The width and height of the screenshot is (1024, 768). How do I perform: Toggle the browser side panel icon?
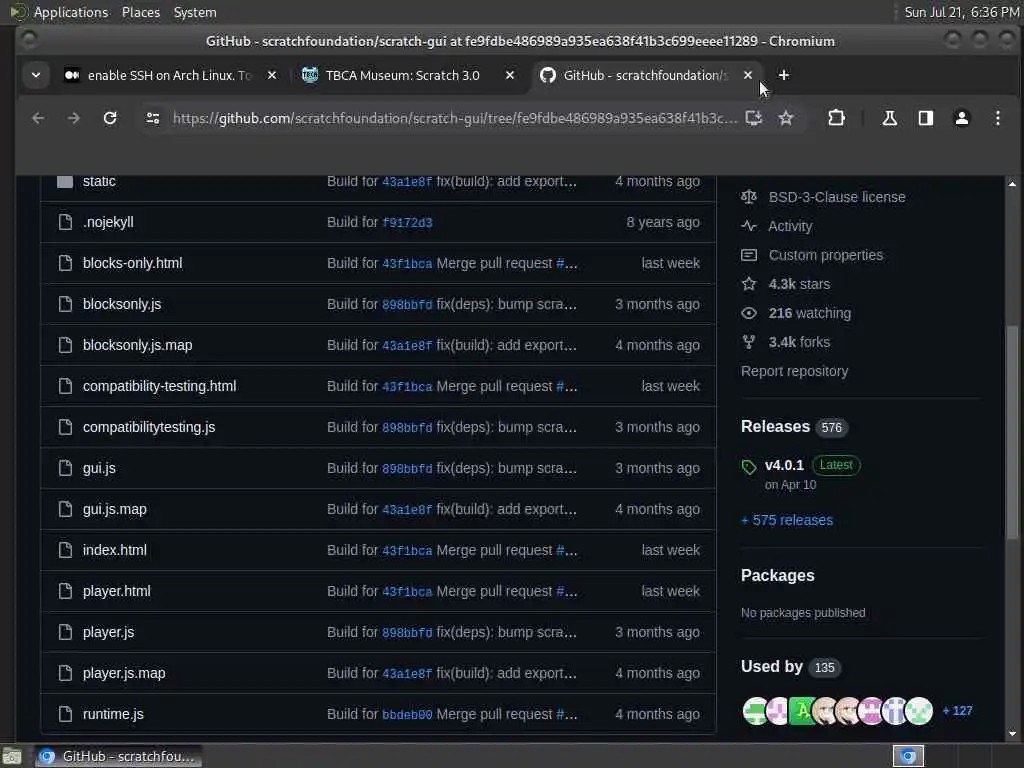(925, 118)
